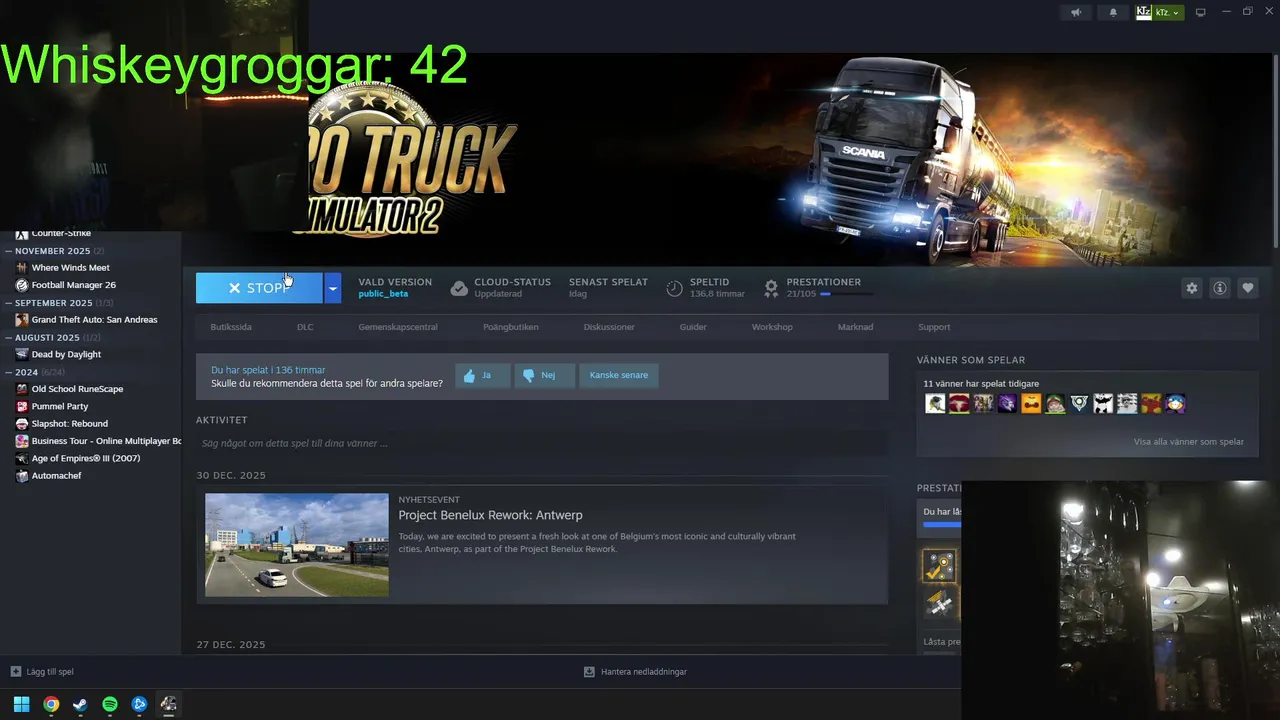This screenshot has height=720, width=1280.
Task: Select Pummel Party in library
Action: pyautogui.click(x=60, y=406)
